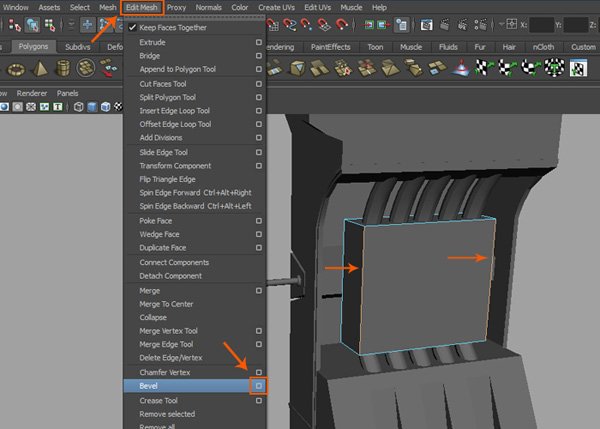Click the textured T icon in panel toolbar

coord(57,107)
